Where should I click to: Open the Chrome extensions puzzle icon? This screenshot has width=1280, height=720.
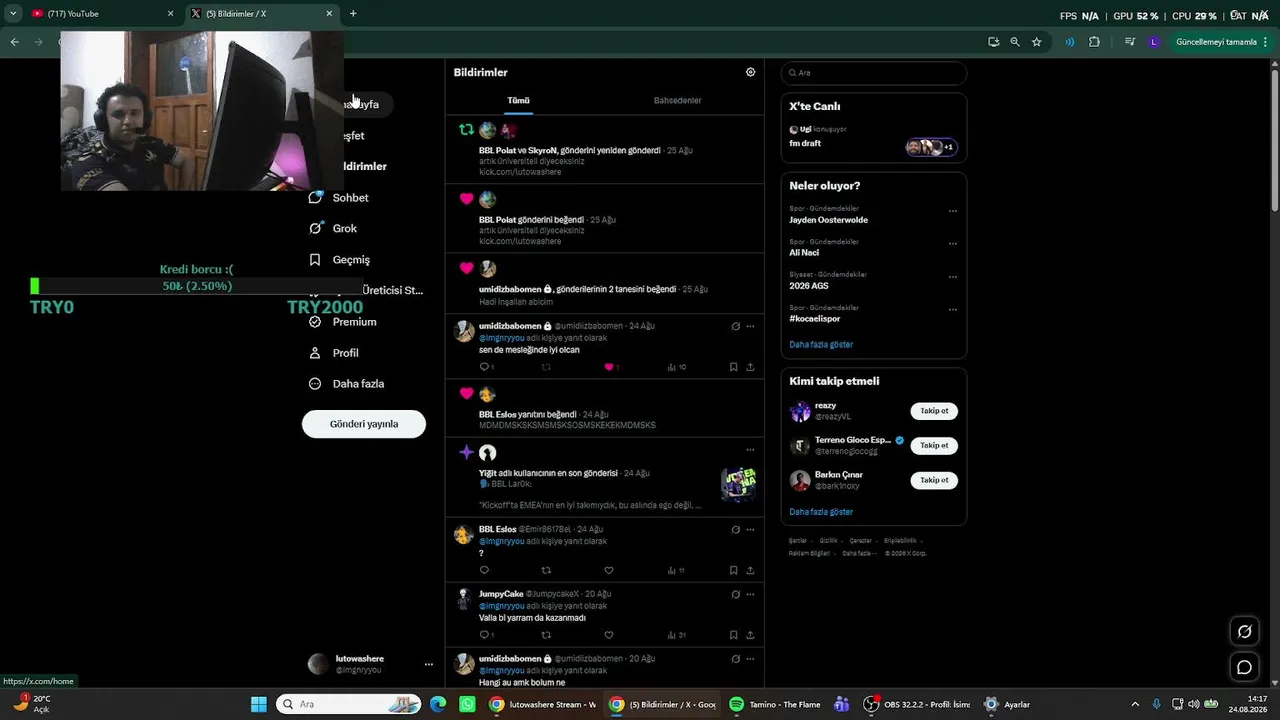click(1094, 42)
